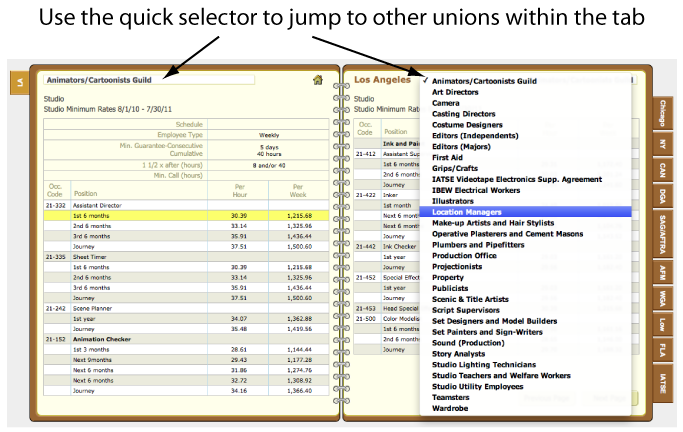
Task: Pick Projectionists from the list
Action: coord(457,267)
